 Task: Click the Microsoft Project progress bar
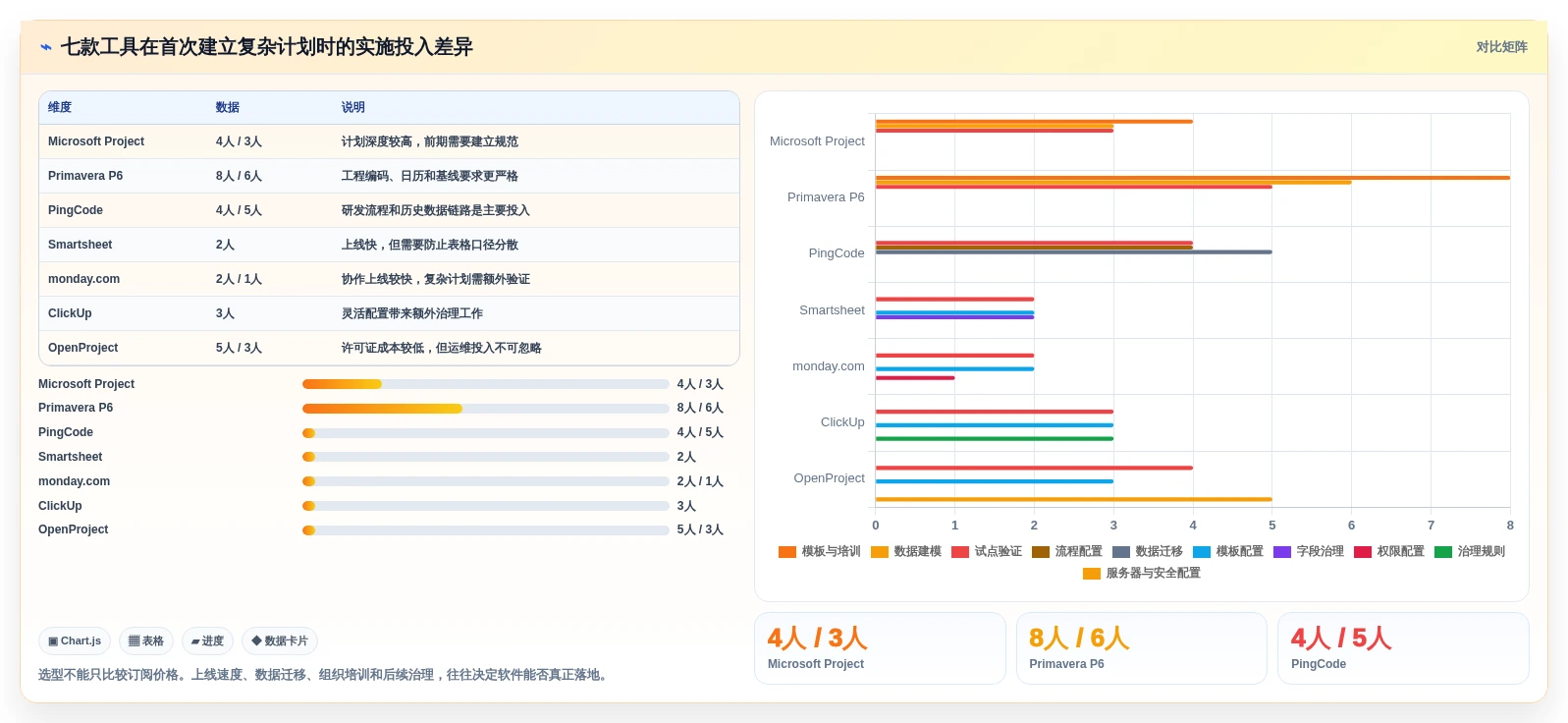486,384
